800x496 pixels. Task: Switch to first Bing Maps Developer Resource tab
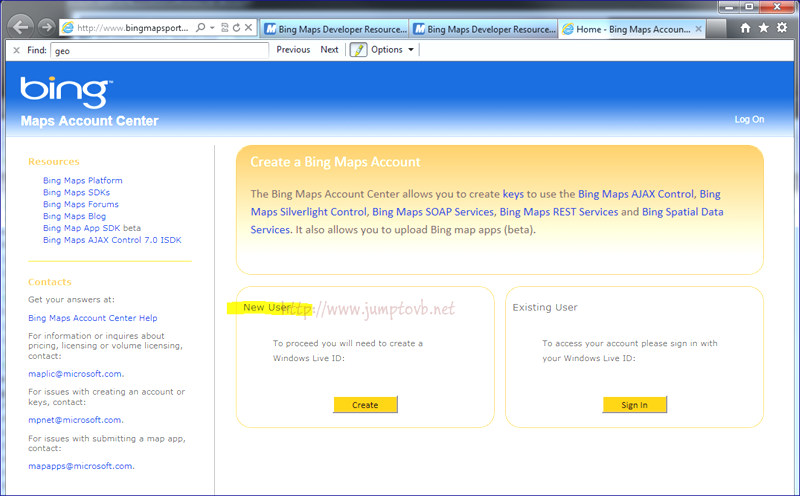pos(335,29)
